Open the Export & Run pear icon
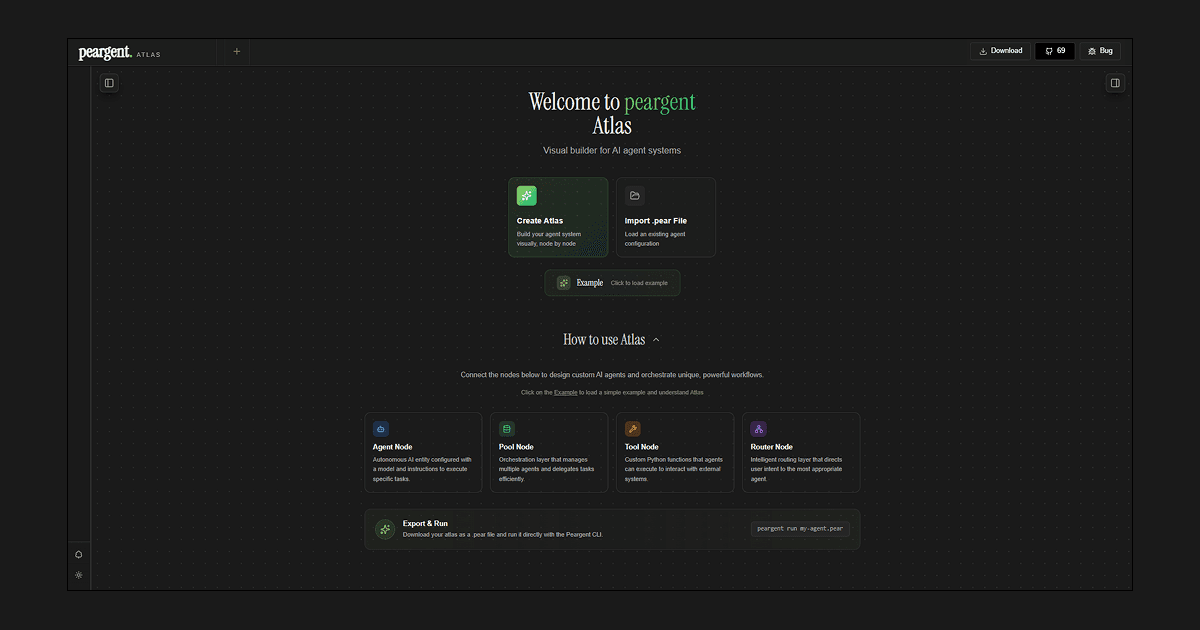The width and height of the screenshot is (1200, 630). click(x=385, y=529)
